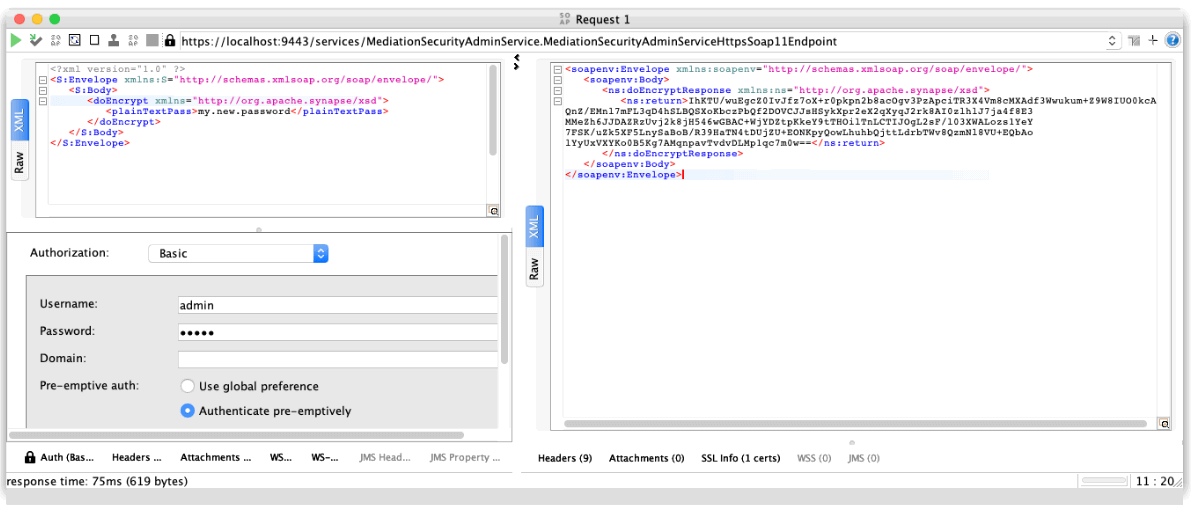Click the user silhouette icon in the toolbar
This screenshot has width=1199, height=518.
pos(114,41)
